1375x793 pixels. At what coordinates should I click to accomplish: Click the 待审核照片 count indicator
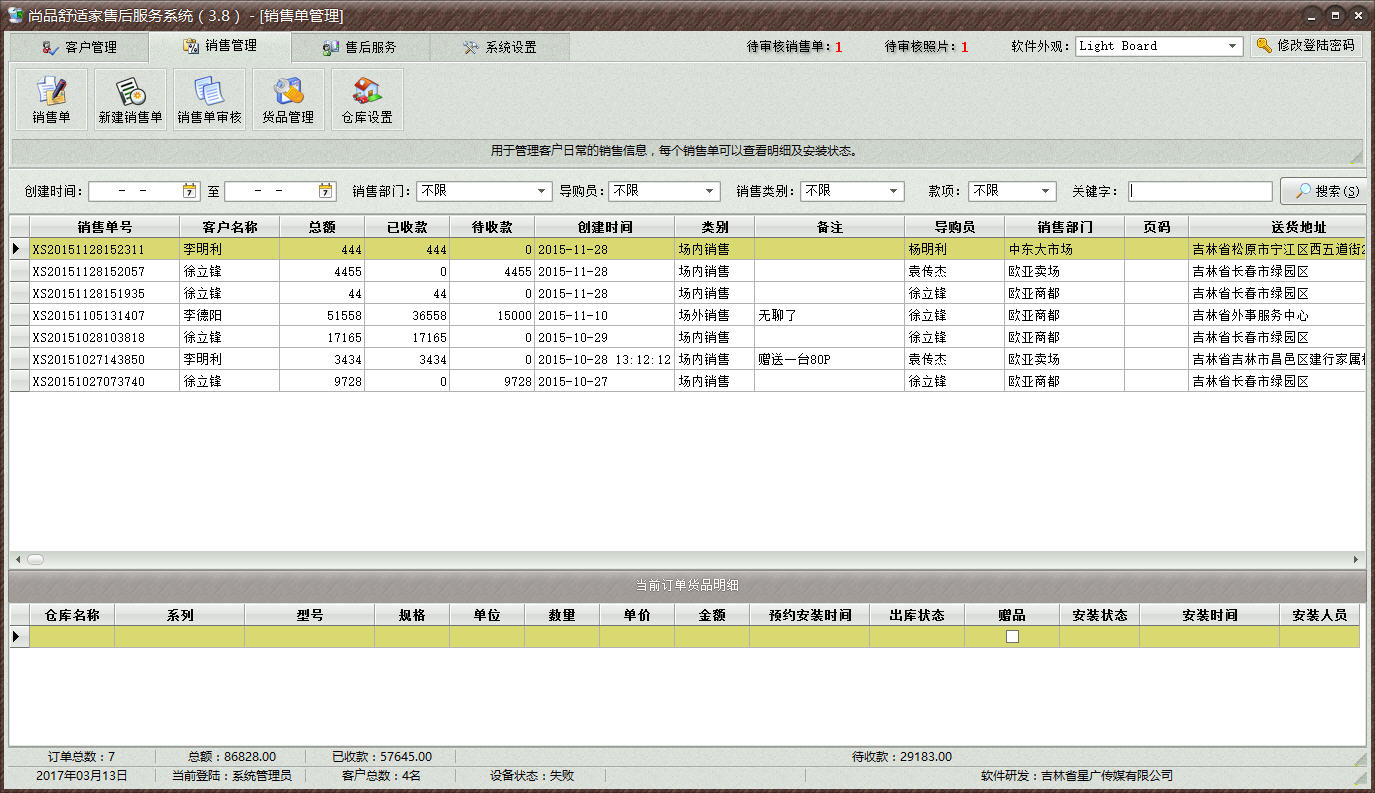tap(927, 47)
